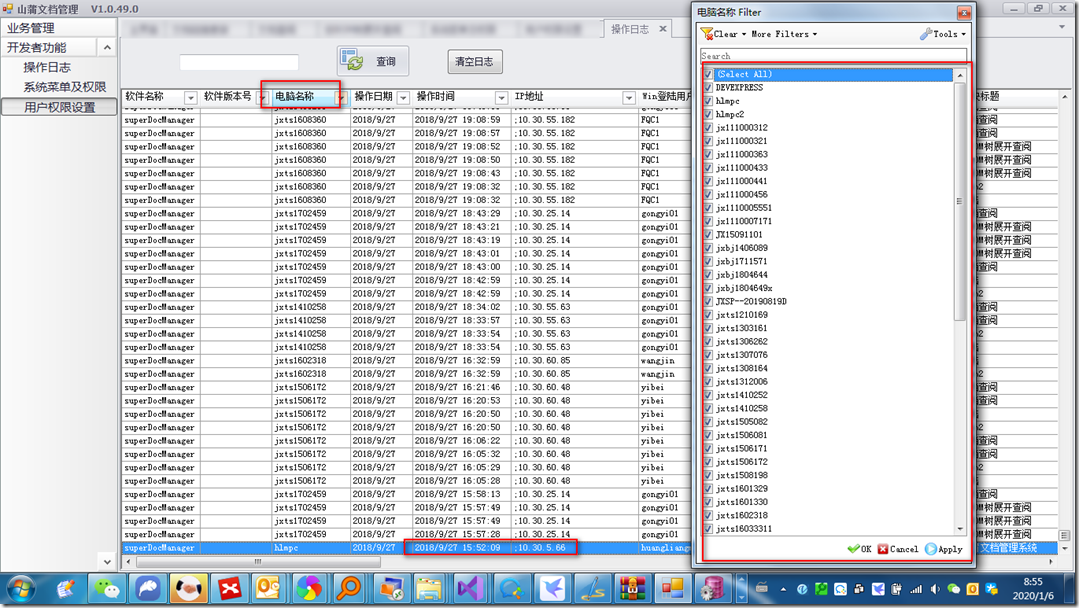Click the horizontal scrollbar thumb under the grid
1079x608 pixels.
(258, 562)
